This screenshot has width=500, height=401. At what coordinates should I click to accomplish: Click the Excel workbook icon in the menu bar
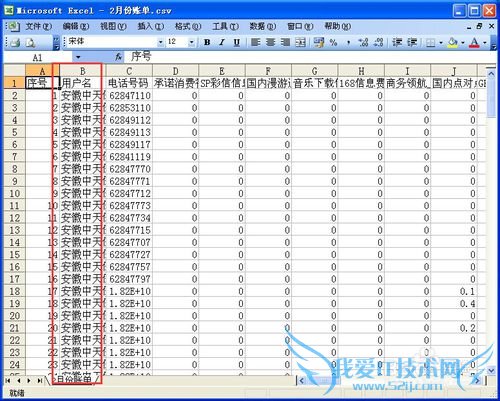tap(14, 26)
